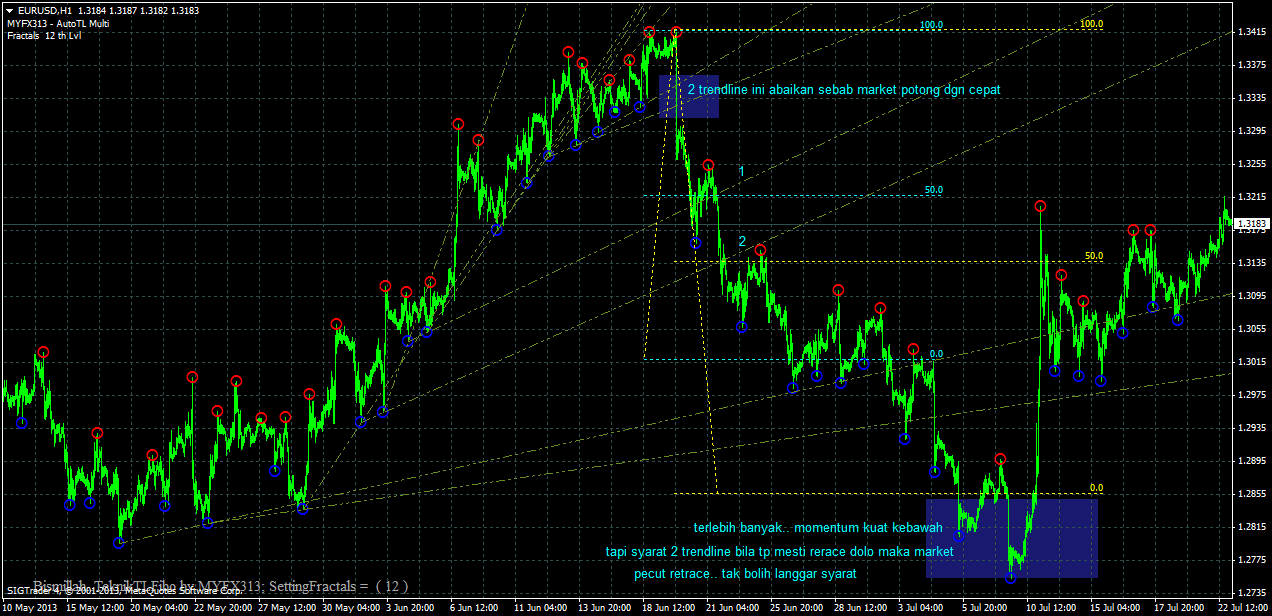The height and width of the screenshot is (616, 1272).
Task: Click the 1.3335 price axis label
Action: [x=1253, y=98]
